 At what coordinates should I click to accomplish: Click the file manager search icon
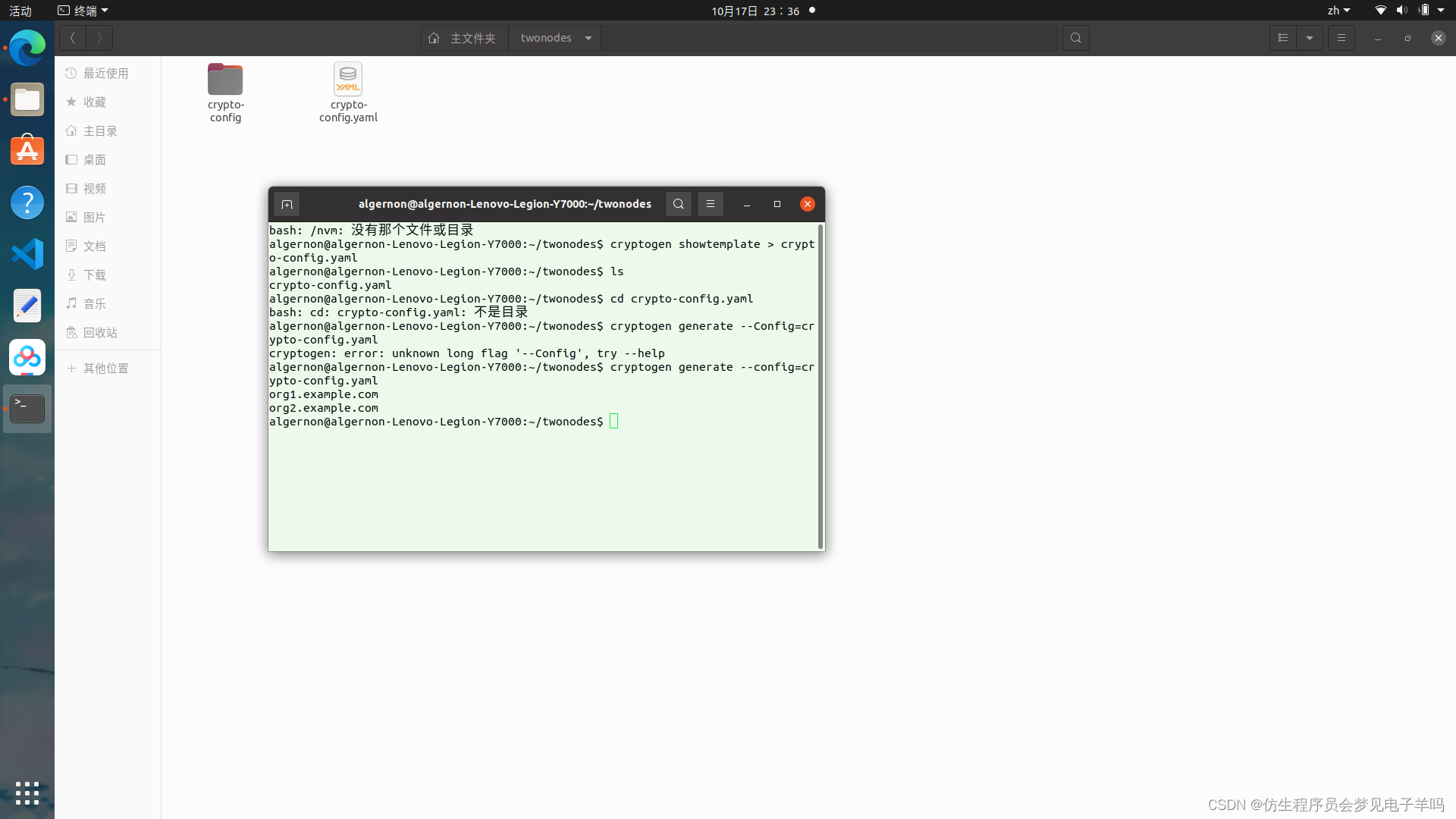tap(1075, 38)
